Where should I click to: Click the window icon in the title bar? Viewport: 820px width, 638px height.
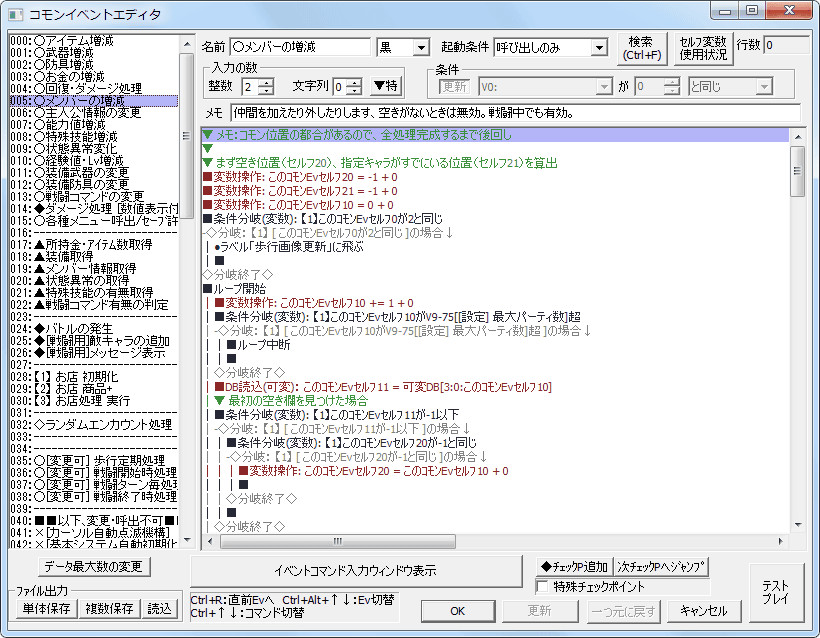tap(14, 15)
